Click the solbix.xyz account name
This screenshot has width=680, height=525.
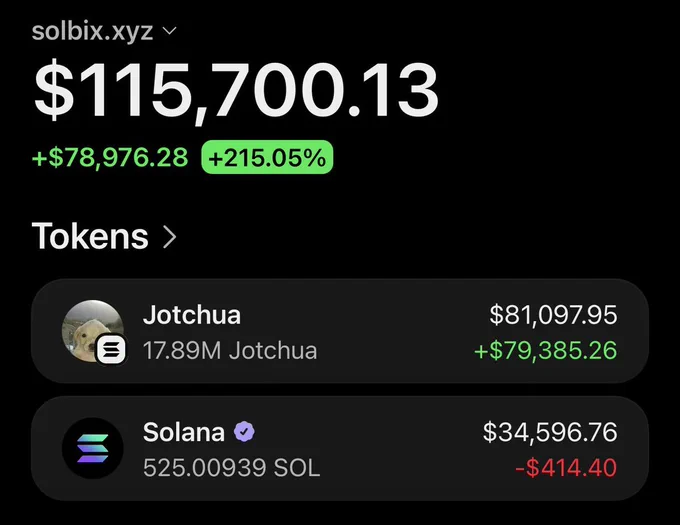(92, 31)
